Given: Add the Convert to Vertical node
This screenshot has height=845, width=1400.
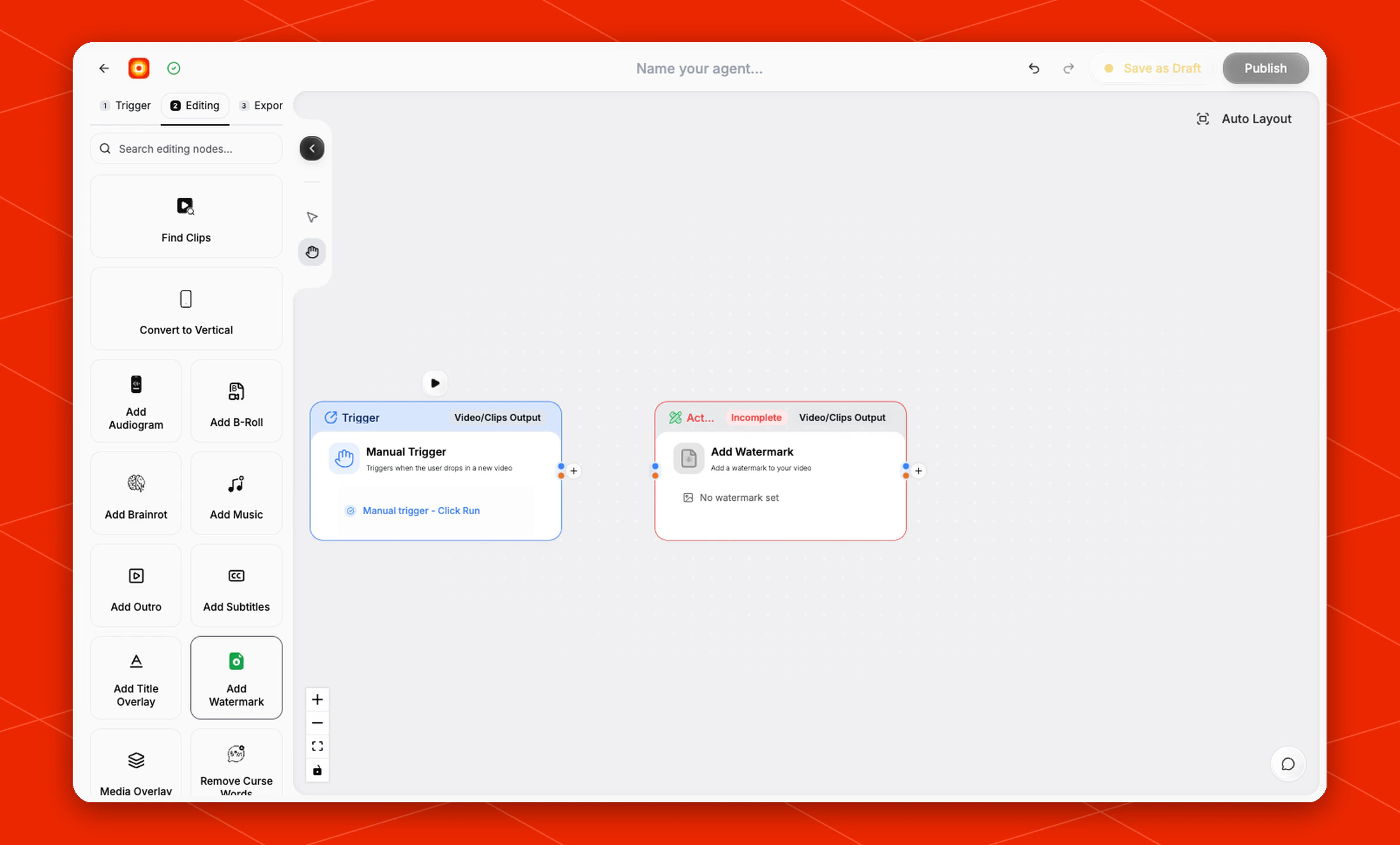Looking at the screenshot, I should click(x=186, y=309).
